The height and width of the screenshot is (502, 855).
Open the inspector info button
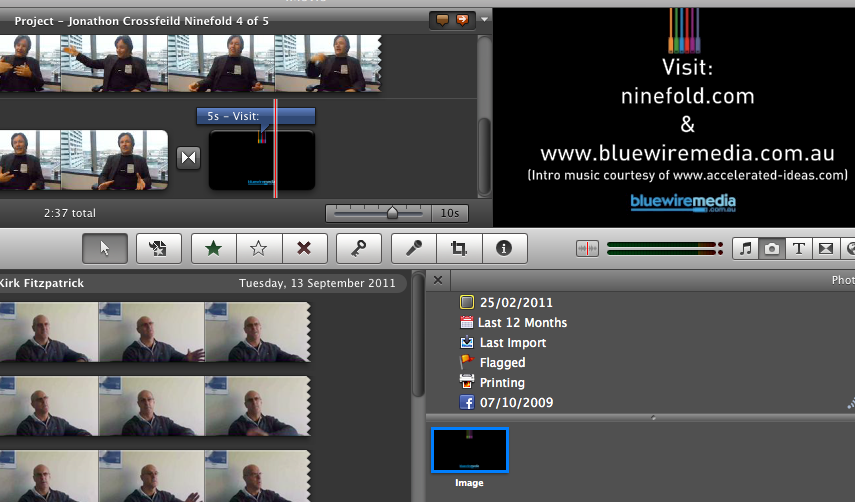[x=504, y=249]
